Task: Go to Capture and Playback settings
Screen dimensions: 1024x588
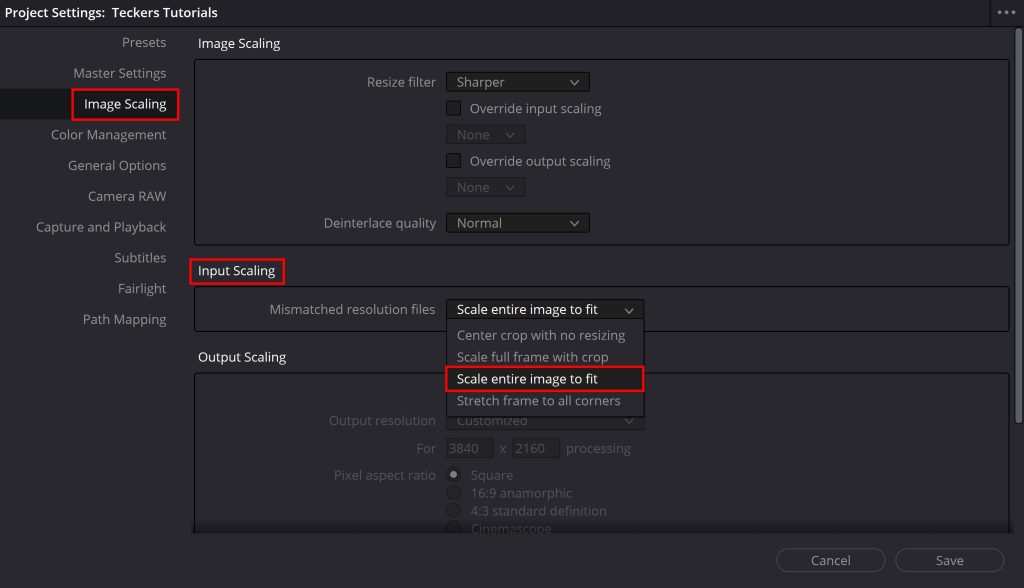Action: (x=100, y=227)
